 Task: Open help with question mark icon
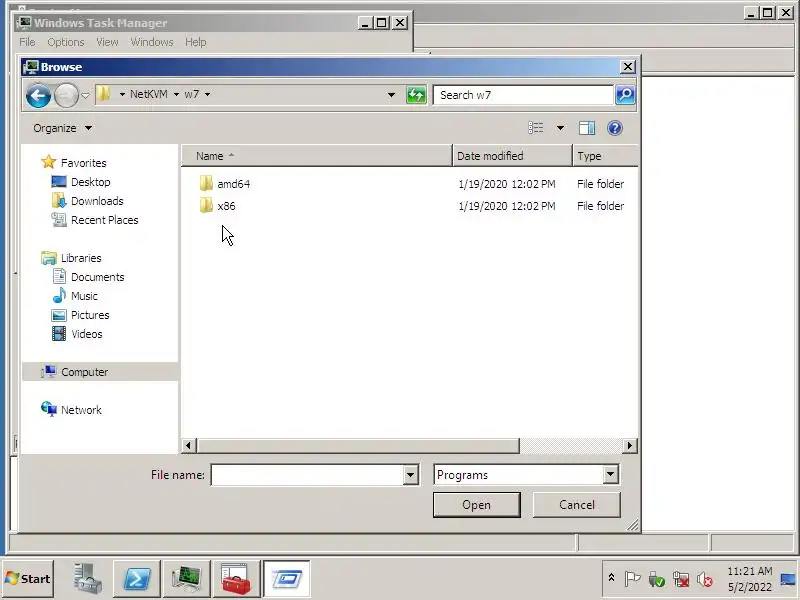click(x=615, y=128)
